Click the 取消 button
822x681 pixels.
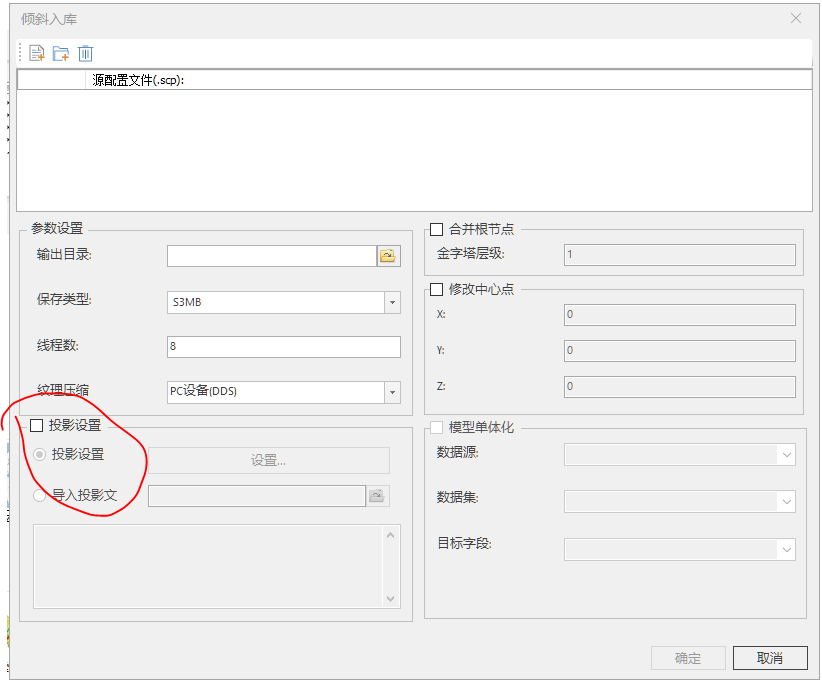coord(770,658)
